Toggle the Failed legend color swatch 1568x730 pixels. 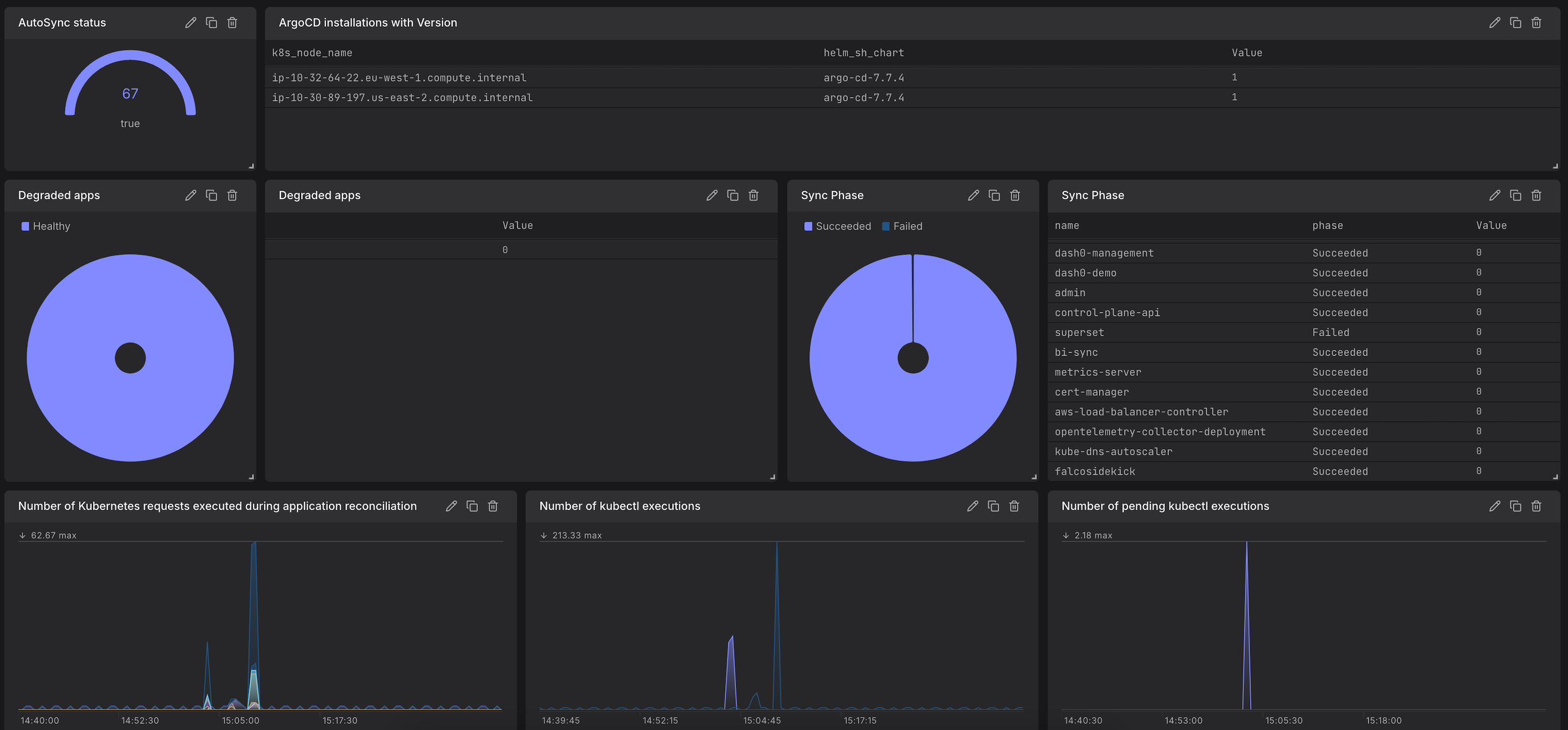coord(886,227)
